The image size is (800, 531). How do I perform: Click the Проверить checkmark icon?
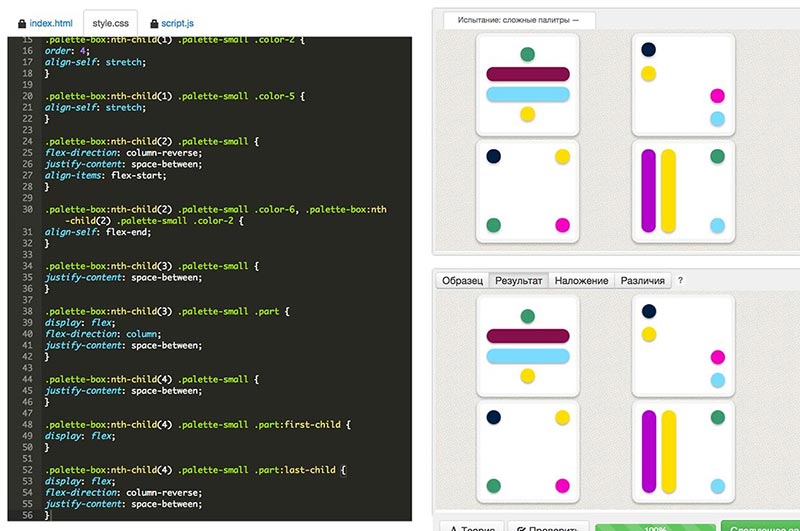point(520,526)
